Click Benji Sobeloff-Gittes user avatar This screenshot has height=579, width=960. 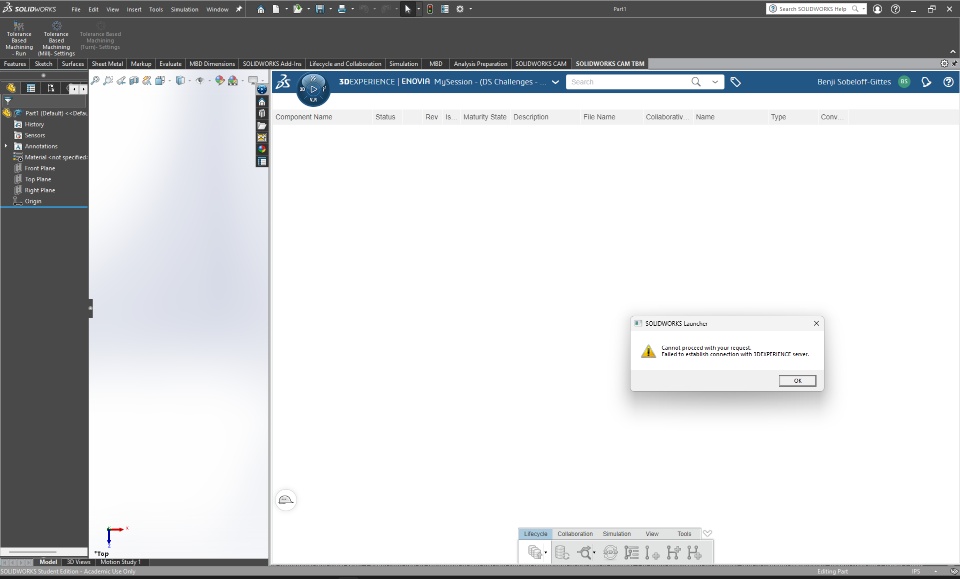point(904,82)
